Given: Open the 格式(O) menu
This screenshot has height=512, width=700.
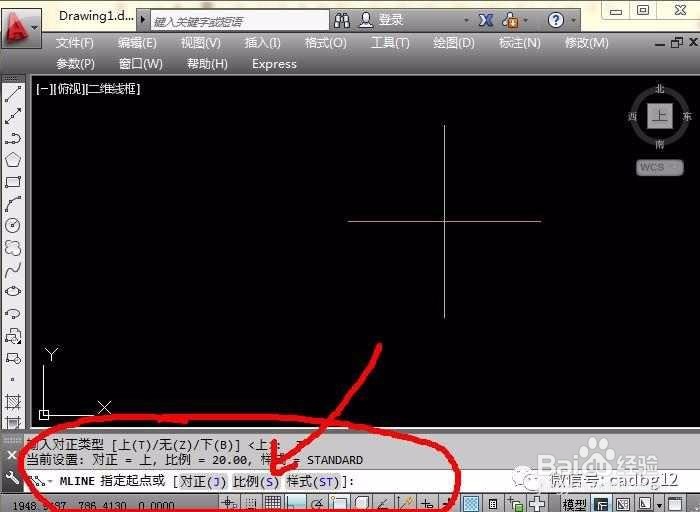Looking at the screenshot, I should 325,43.
